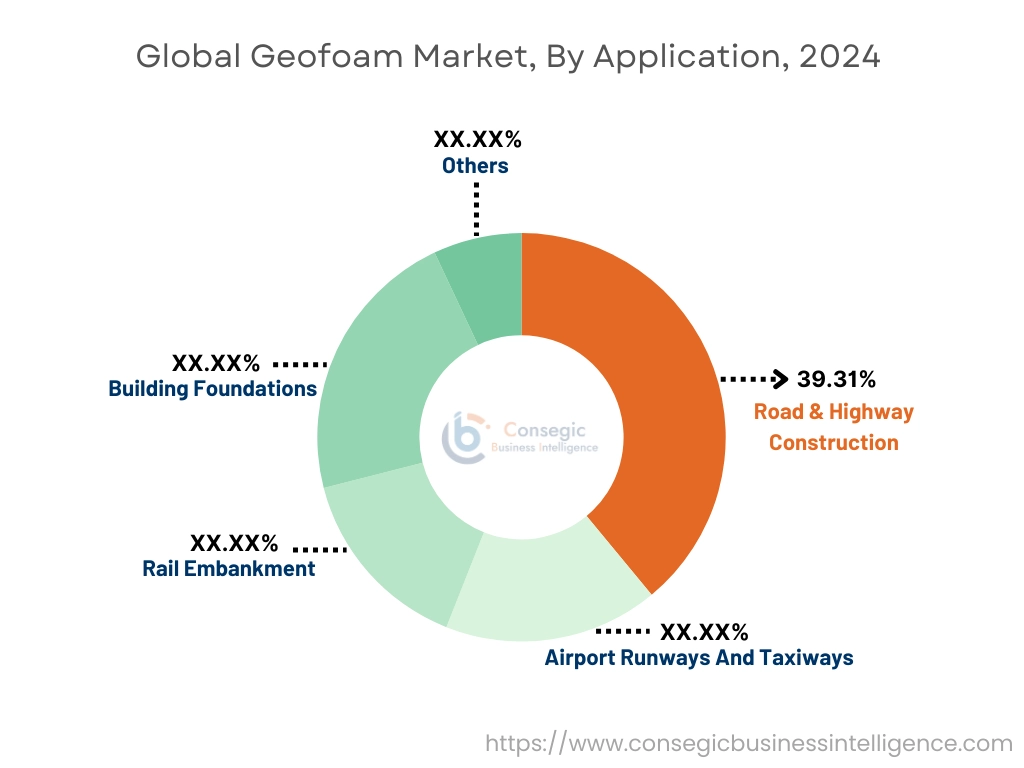The width and height of the screenshot is (1024, 768).
Task: Click the Consegic Business Intelligence logo
Action: click(x=519, y=434)
